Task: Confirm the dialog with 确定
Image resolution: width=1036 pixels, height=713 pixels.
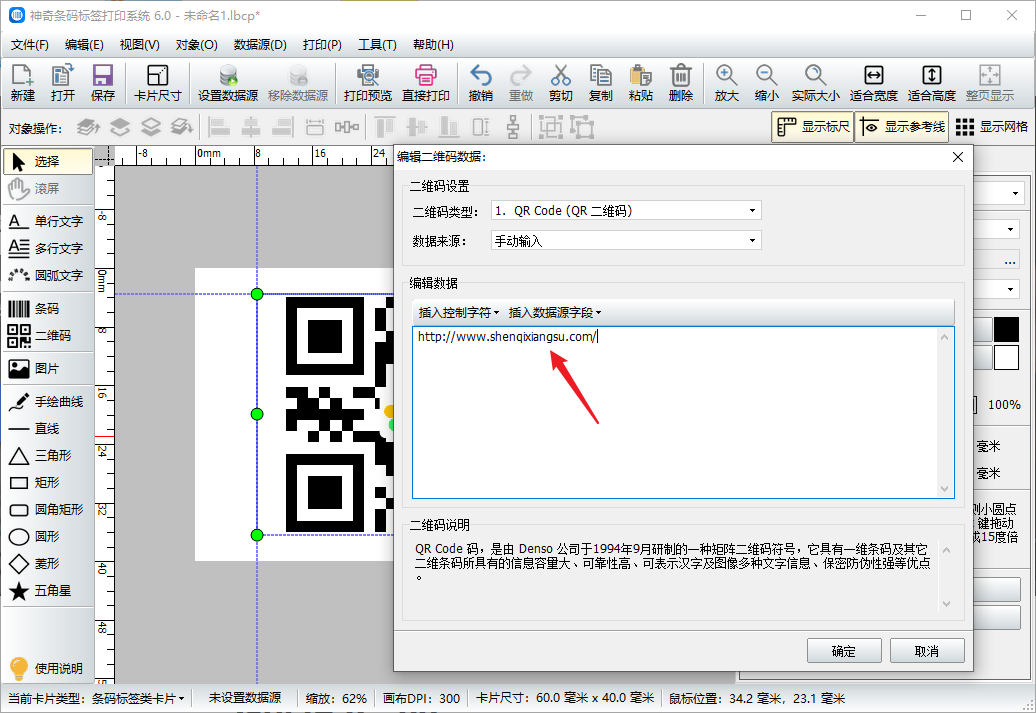Action: pyautogui.click(x=844, y=651)
